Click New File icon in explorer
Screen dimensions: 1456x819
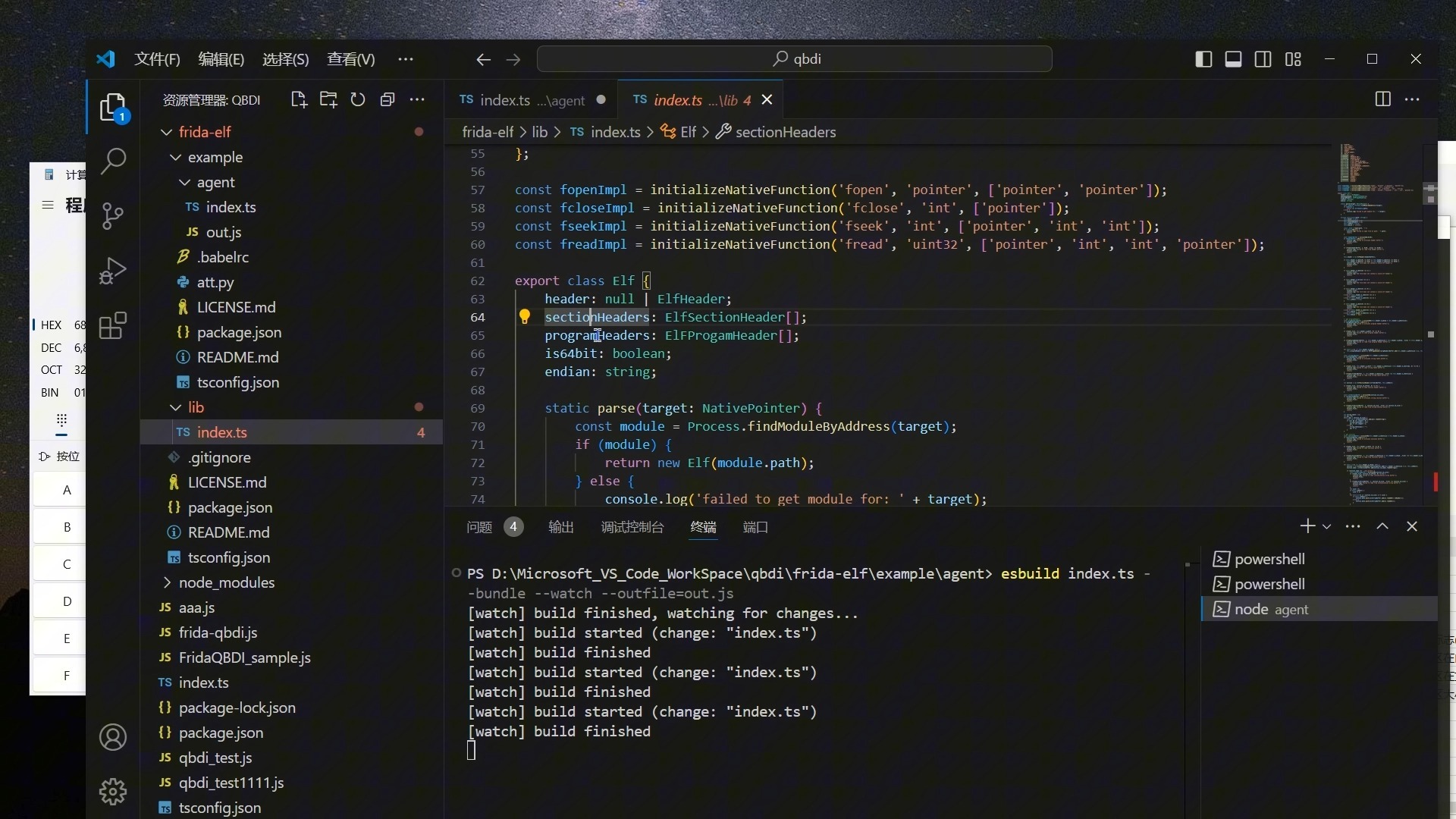299,99
